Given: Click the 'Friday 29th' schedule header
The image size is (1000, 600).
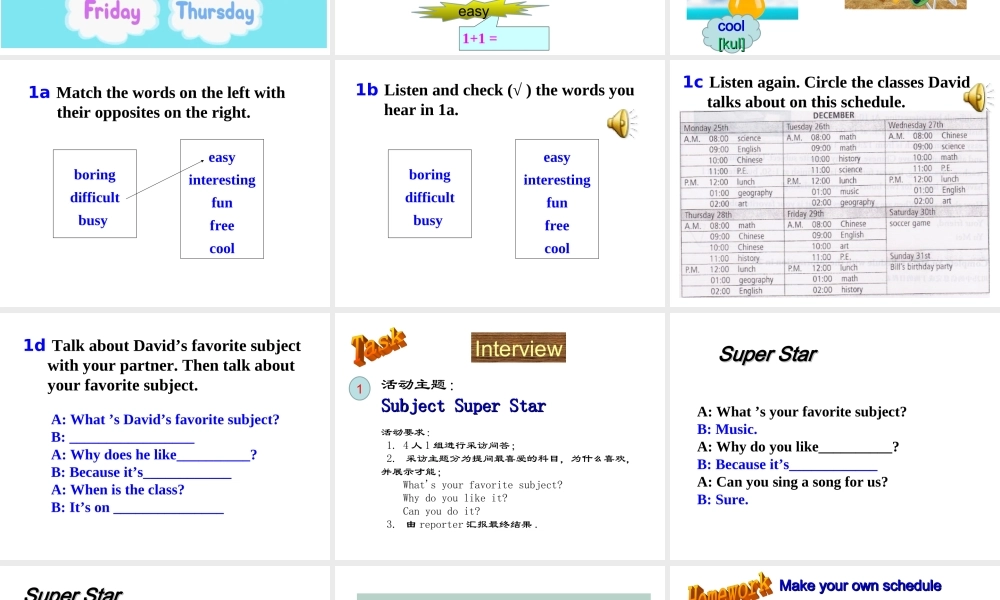Looking at the screenshot, I should 805,214.
